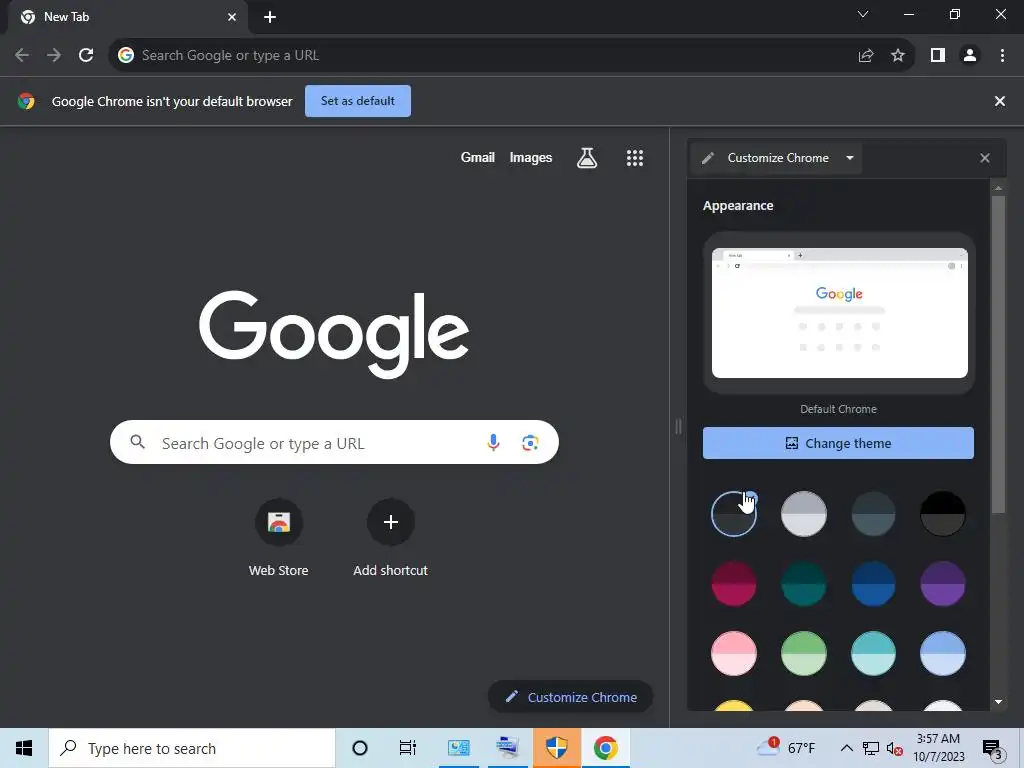Click the muted volume tray icon
This screenshot has height=768, width=1024.
pyautogui.click(x=895, y=748)
